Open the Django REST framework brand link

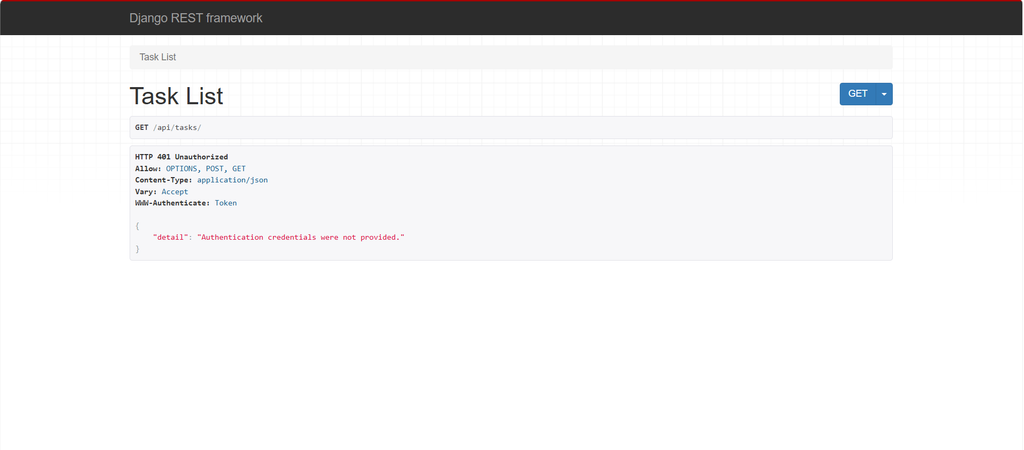[196, 18]
